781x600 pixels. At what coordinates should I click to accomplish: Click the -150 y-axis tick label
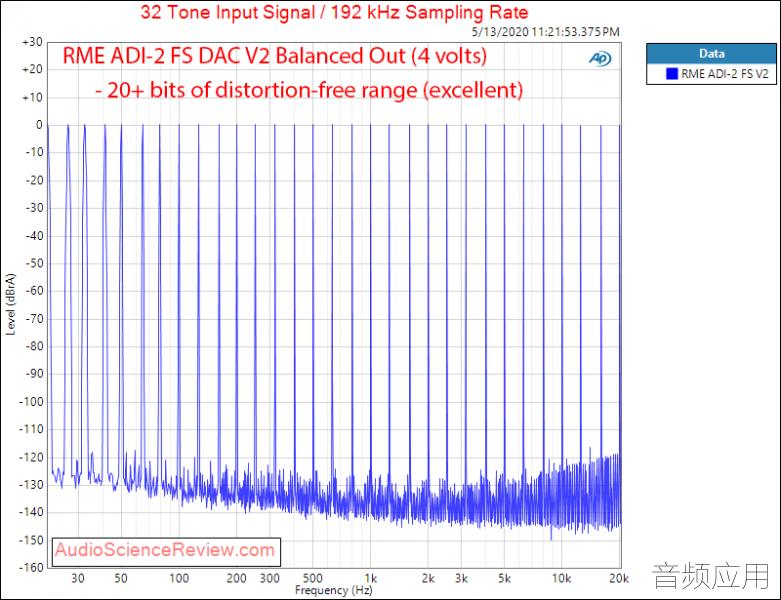[x=31, y=540]
